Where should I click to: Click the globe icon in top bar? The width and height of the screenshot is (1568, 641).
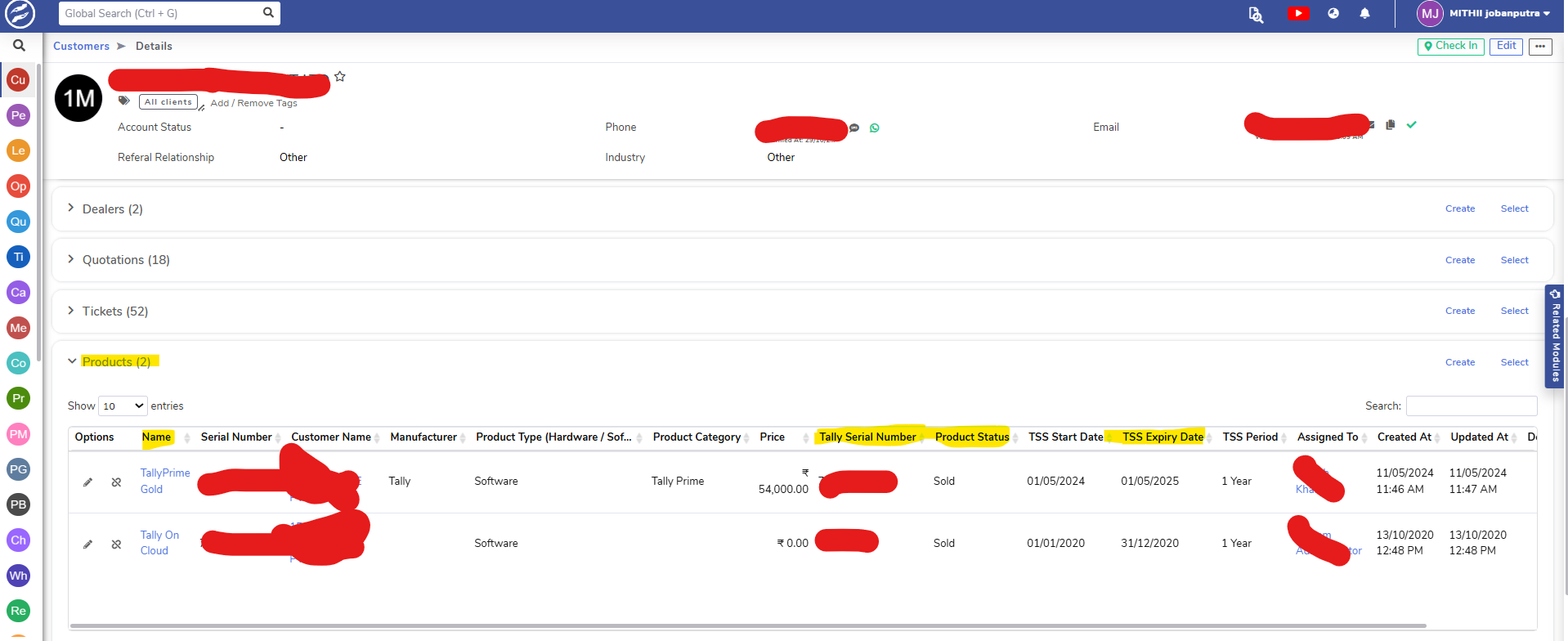[x=1333, y=13]
